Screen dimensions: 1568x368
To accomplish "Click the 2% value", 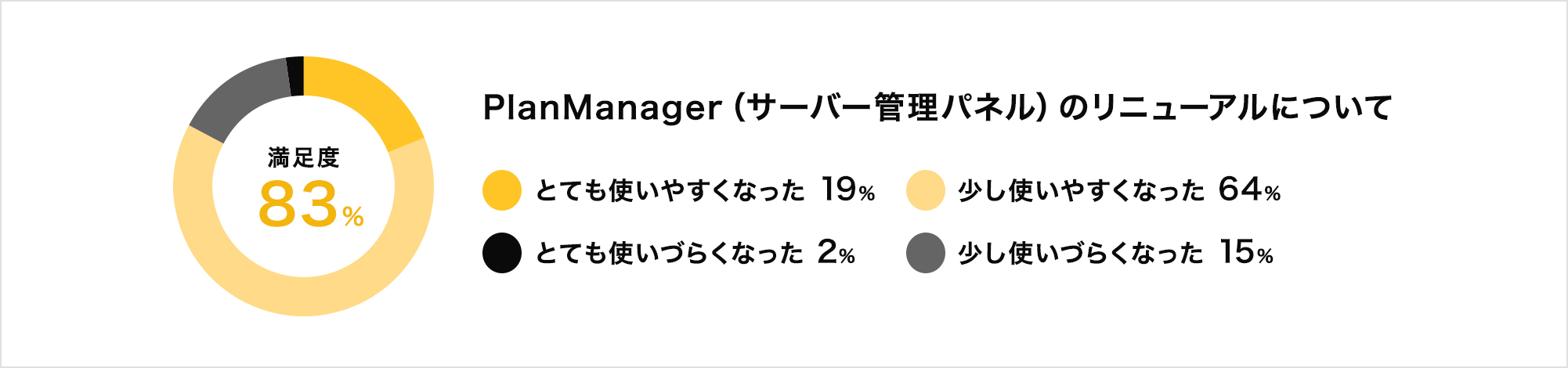I will (836, 252).
